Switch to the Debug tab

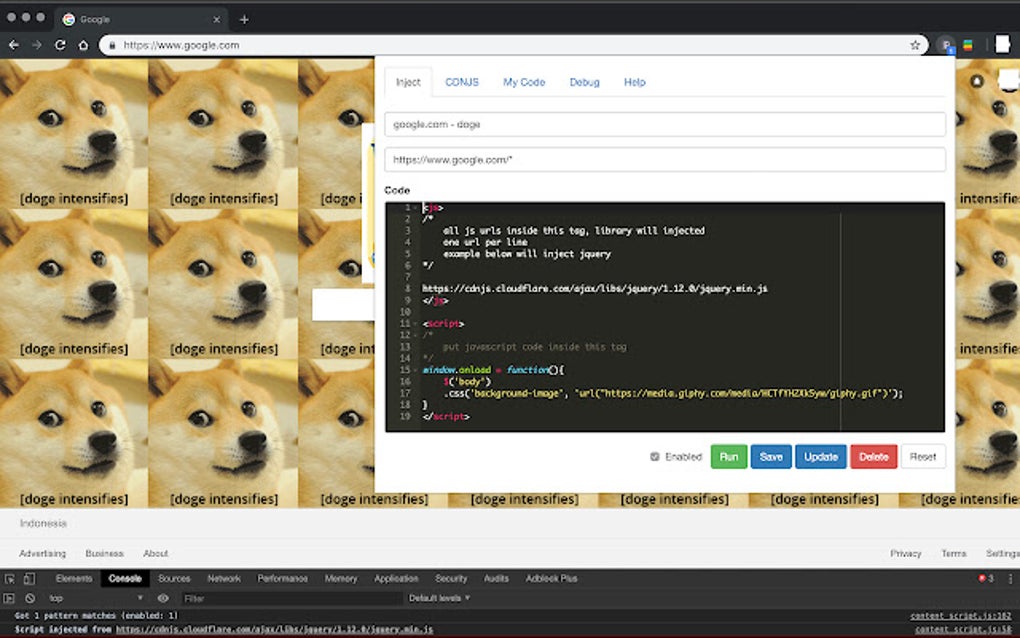coord(584,82)
